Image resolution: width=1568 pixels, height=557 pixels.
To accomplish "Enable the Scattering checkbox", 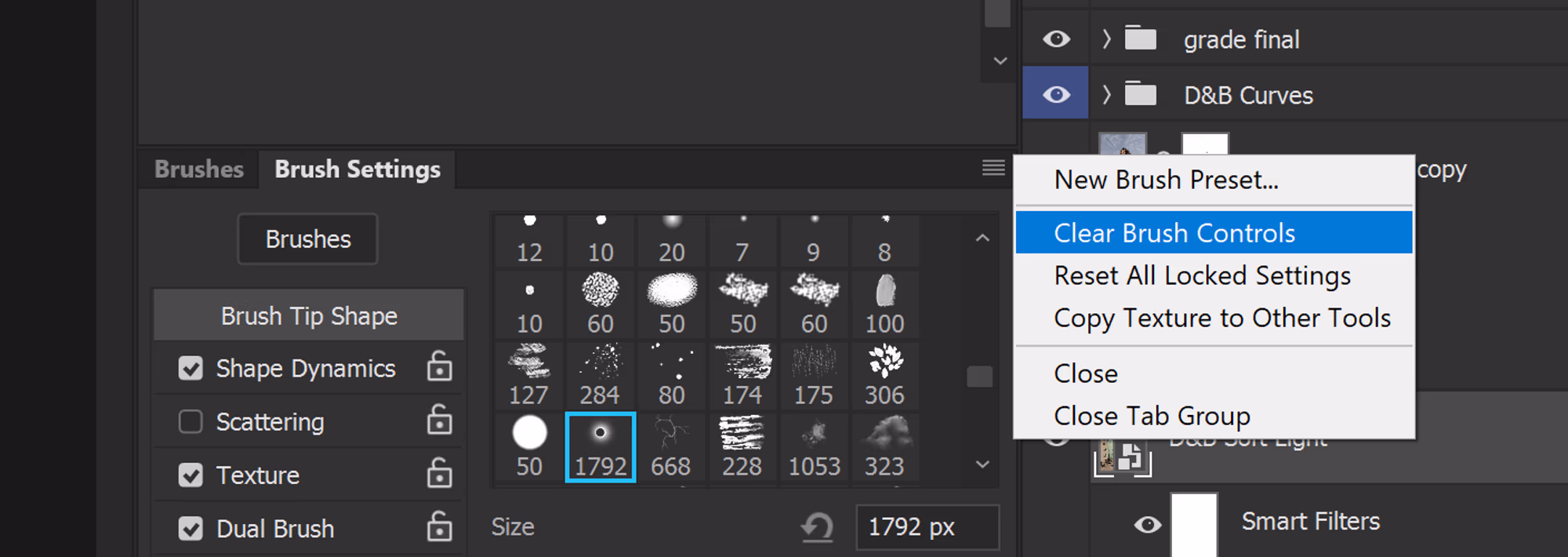I will tap(191, 422).
